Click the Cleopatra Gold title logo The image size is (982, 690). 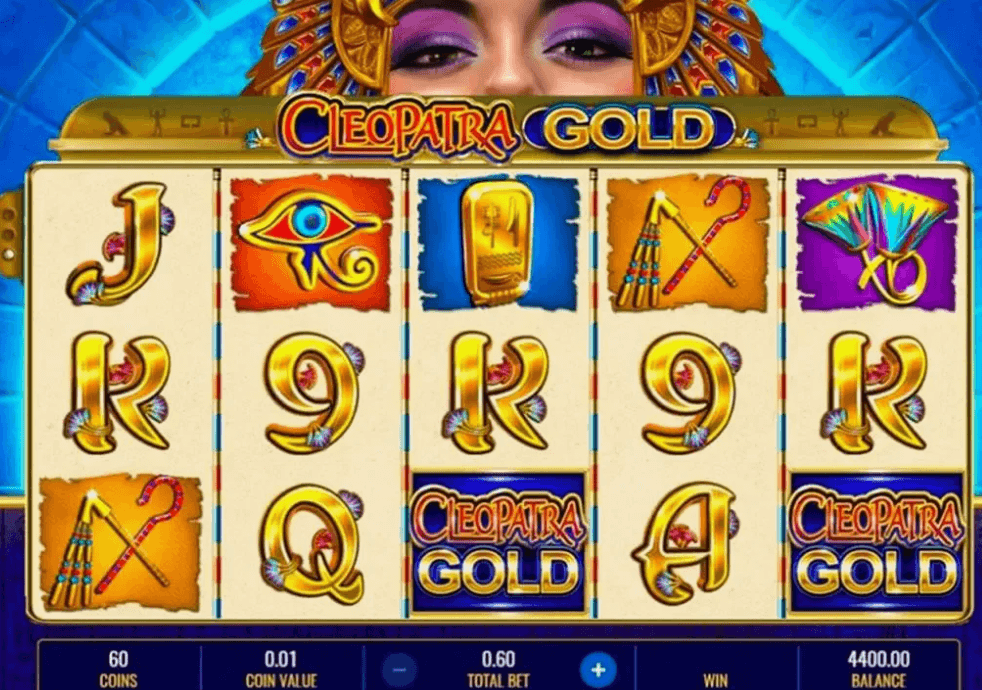506,128
